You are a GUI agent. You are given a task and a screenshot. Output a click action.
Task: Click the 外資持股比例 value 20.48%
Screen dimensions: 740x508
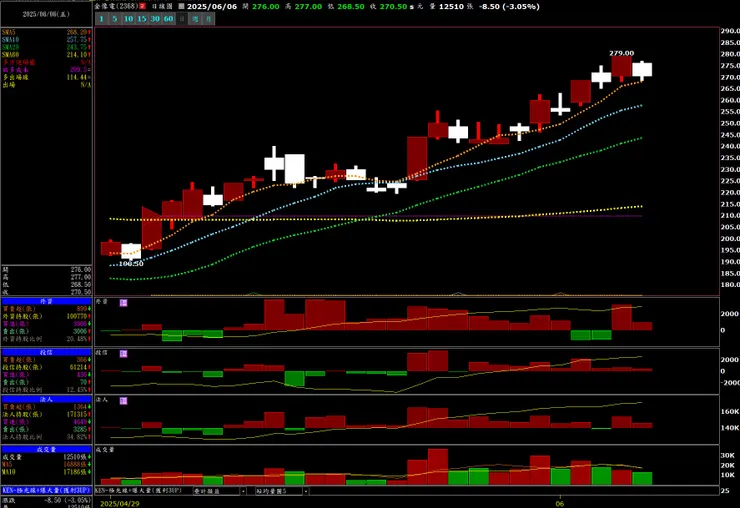pos(77,339)
